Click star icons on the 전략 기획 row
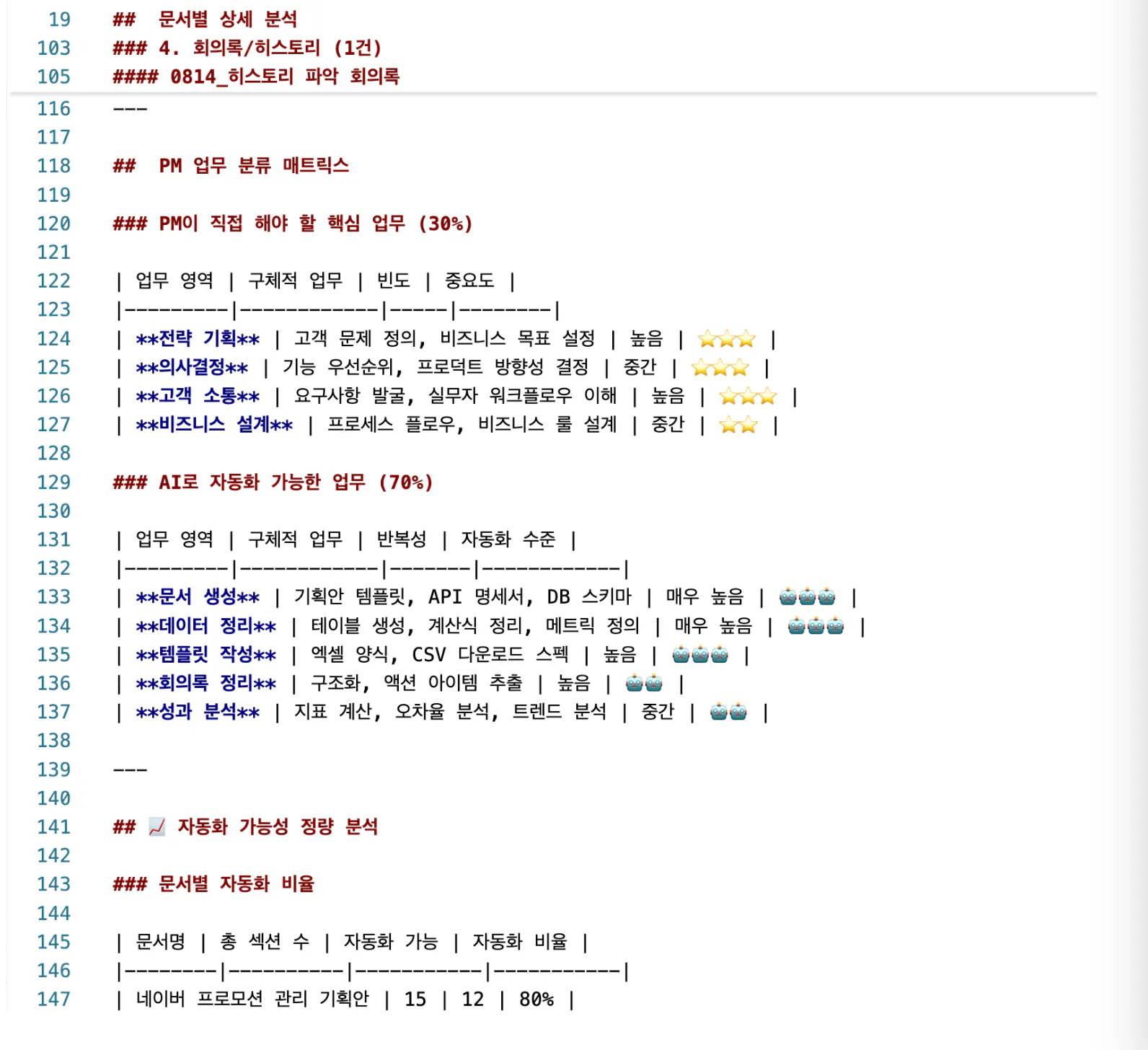 coord(727,338)
